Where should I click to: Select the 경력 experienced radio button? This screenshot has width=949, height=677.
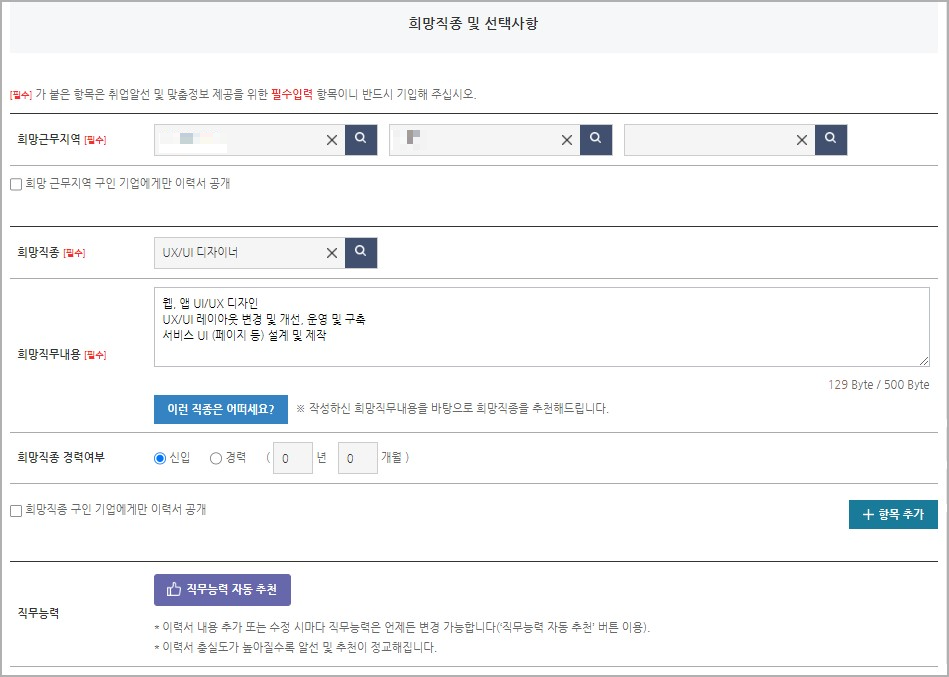218,458
